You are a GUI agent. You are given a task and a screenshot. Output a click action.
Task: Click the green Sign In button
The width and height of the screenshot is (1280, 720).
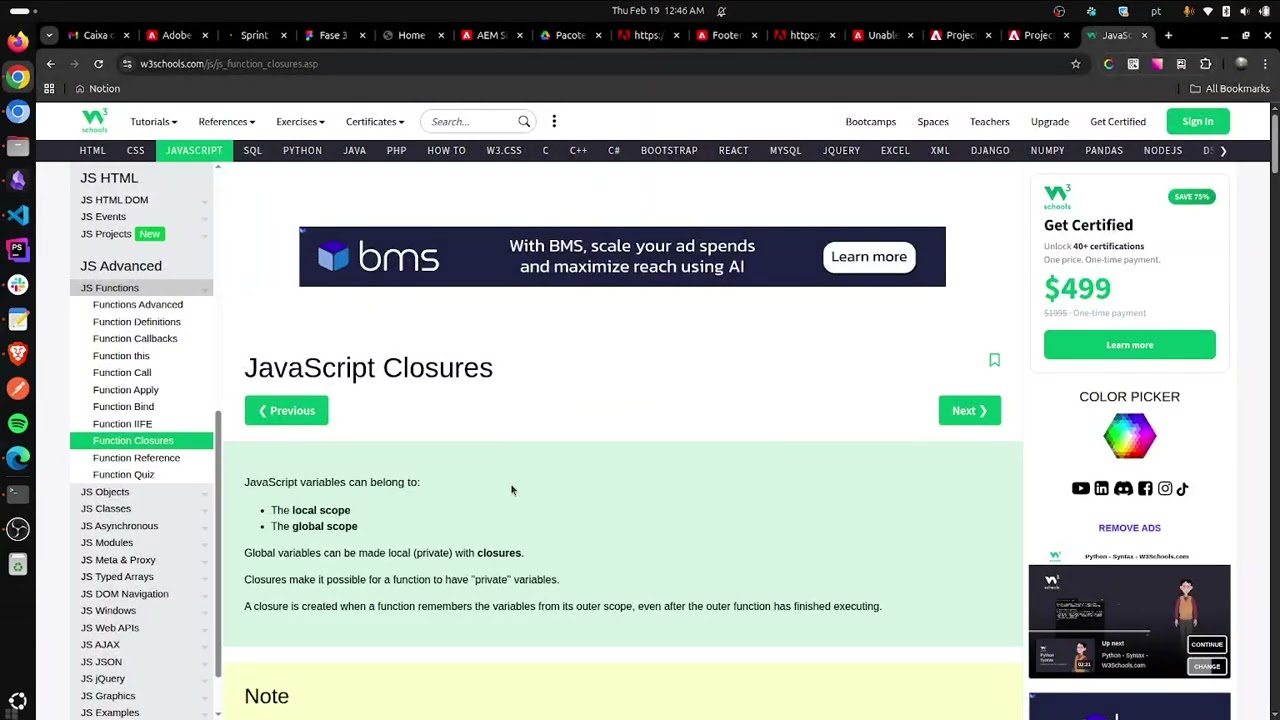coord(1197,122)
